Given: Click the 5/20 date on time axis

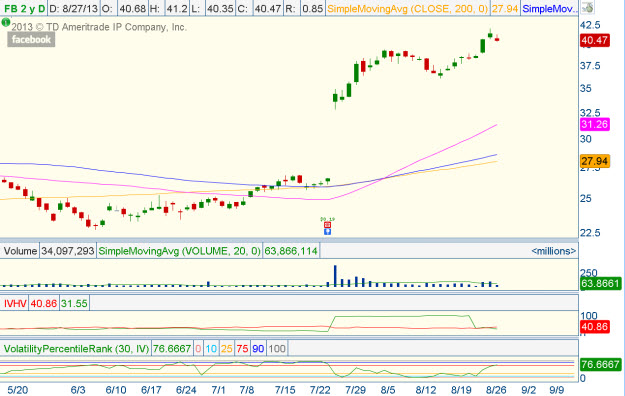Looking at the screenshot, I should (18, 390).
